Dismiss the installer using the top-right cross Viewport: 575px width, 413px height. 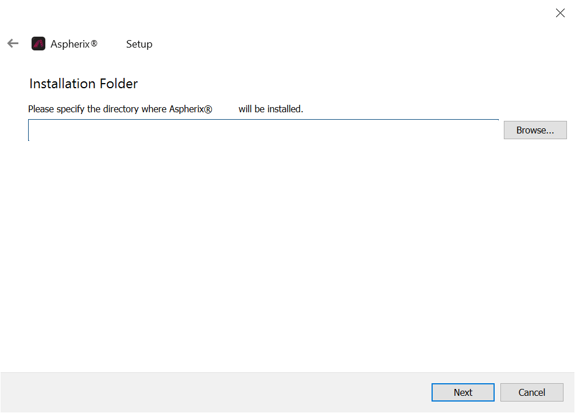tap(560, 13)
